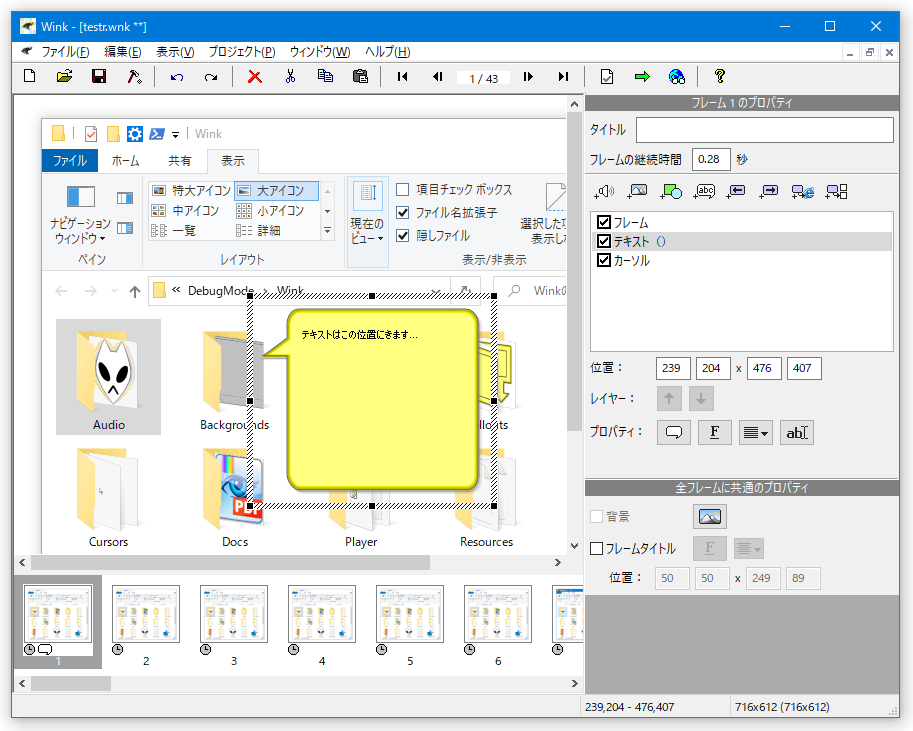
Task: Click the hammer project settings icon
Action: coord(135,76)
